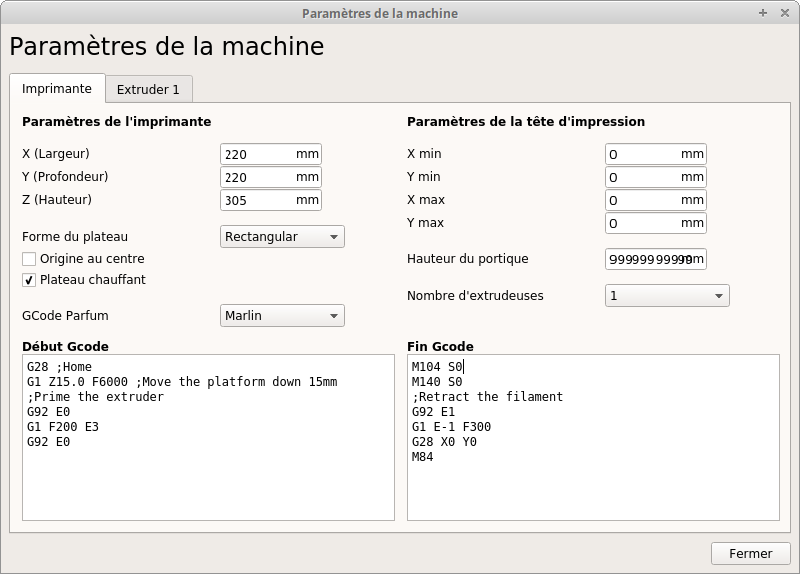
Task: Click the window maximize plus icon
Action: (x=763, y=13)
